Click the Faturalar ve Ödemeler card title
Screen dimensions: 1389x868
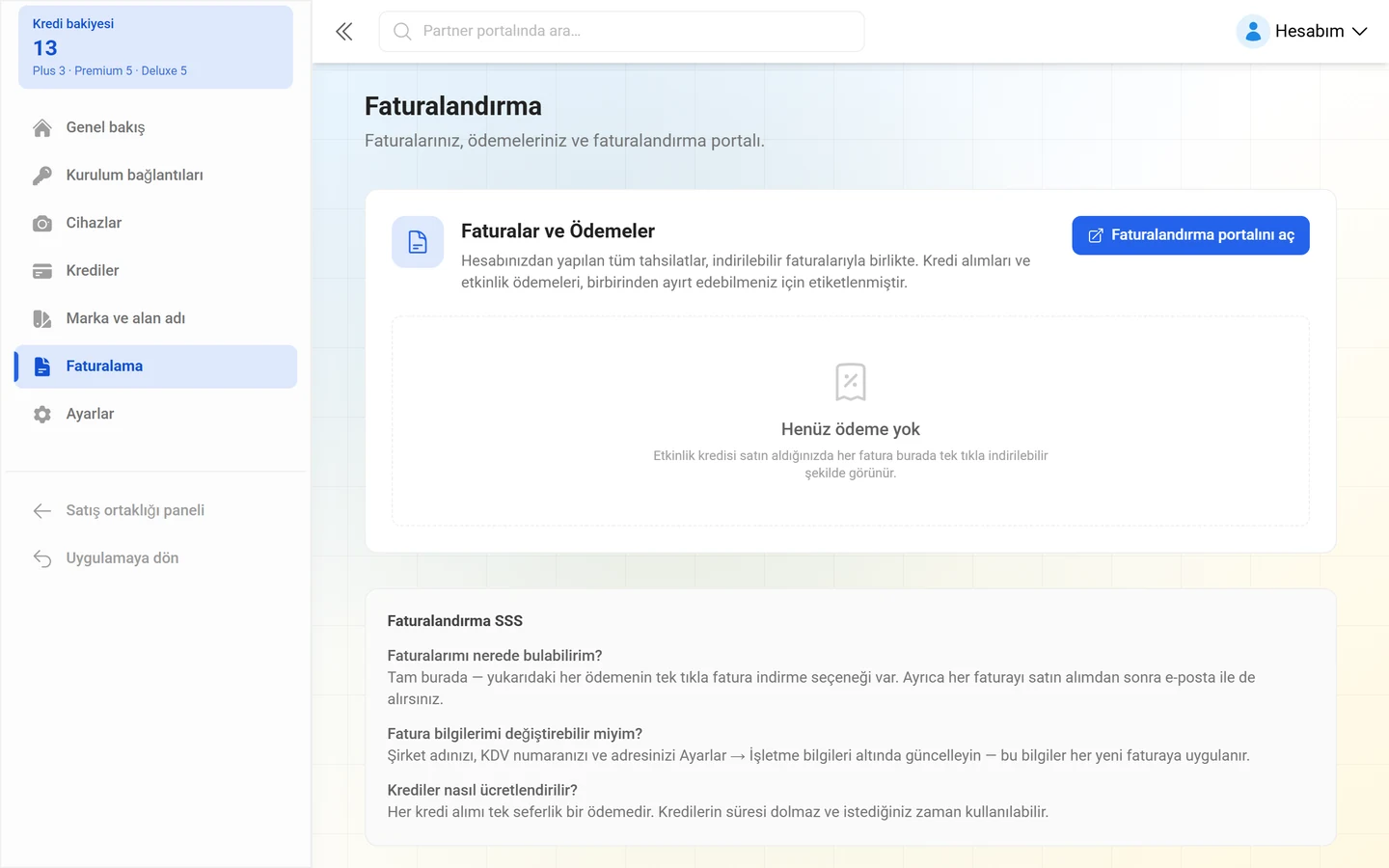click(x=558, y=231)
